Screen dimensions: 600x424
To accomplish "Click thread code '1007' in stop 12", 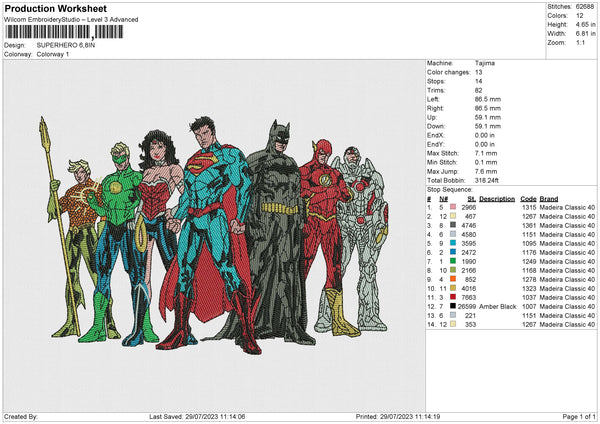I will coord(529,307).
